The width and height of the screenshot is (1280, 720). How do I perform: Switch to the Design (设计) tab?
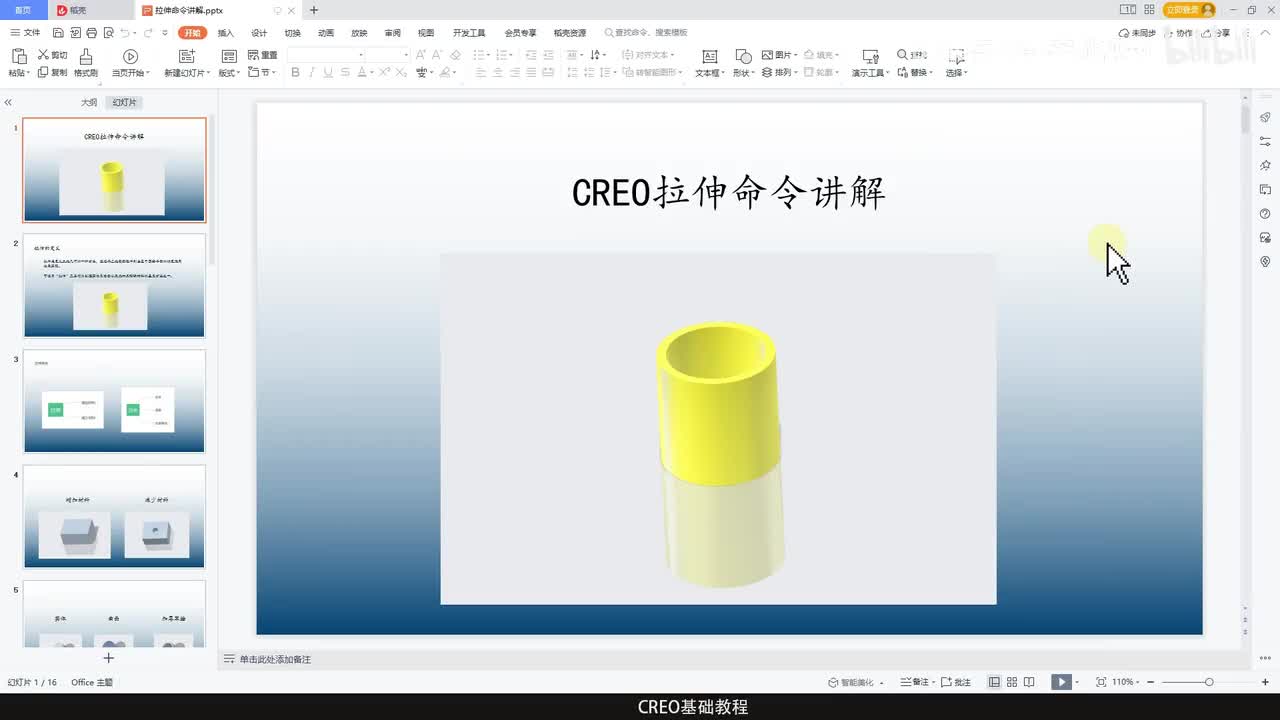[x=259, y=33]
